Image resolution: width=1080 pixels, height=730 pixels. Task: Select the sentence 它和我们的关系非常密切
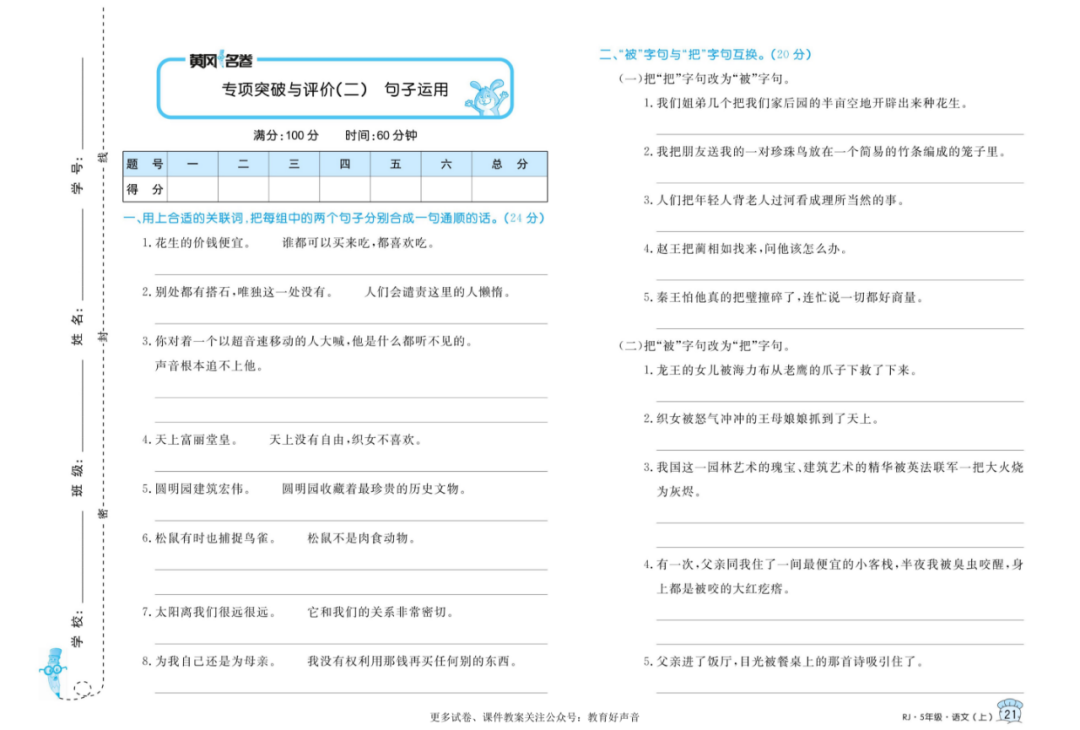[x=381, y=612]
